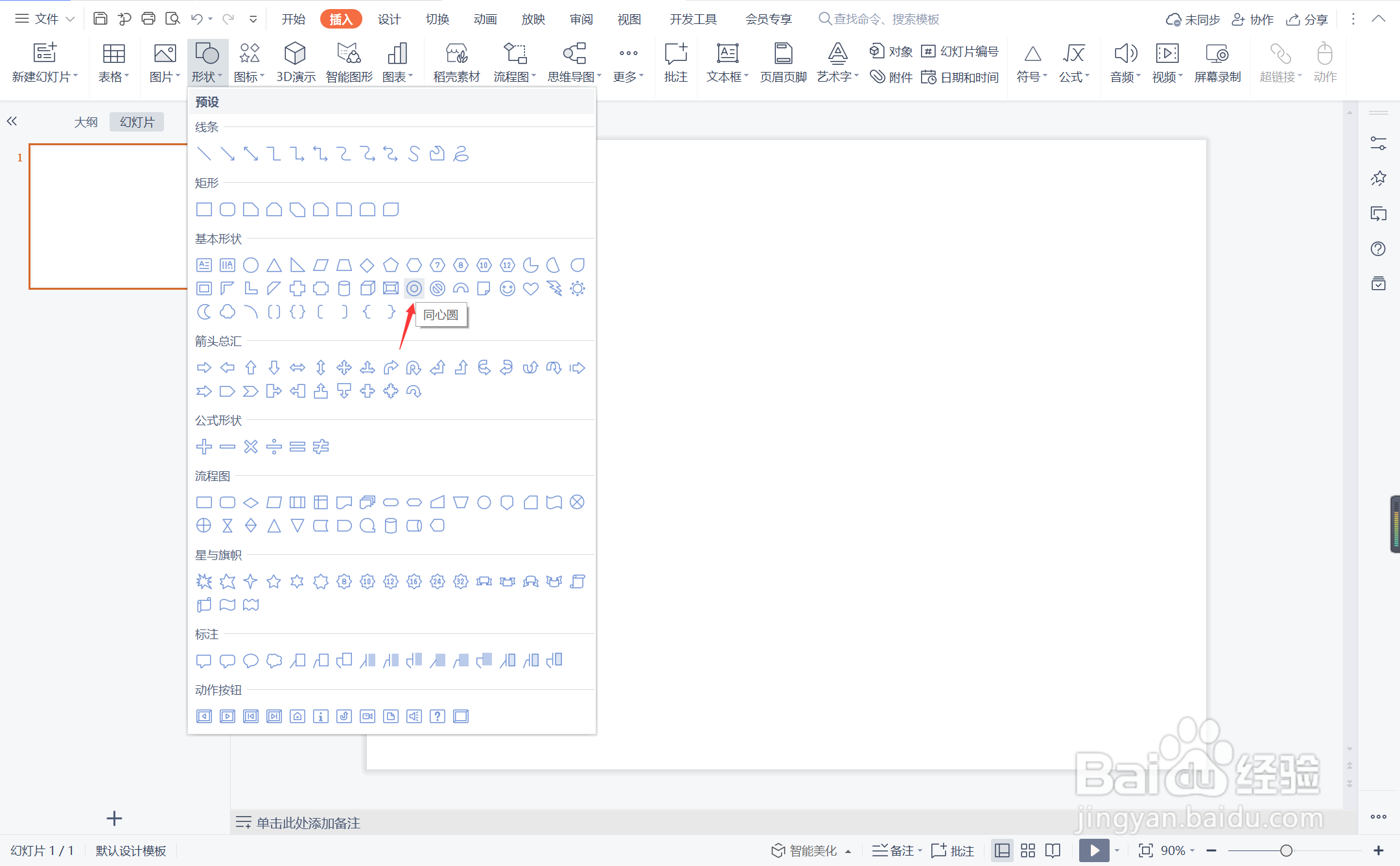The image size is (1400, 866).
Task: Choose the straight line shape
Action: pyautogui.click(x=204, y=154)
